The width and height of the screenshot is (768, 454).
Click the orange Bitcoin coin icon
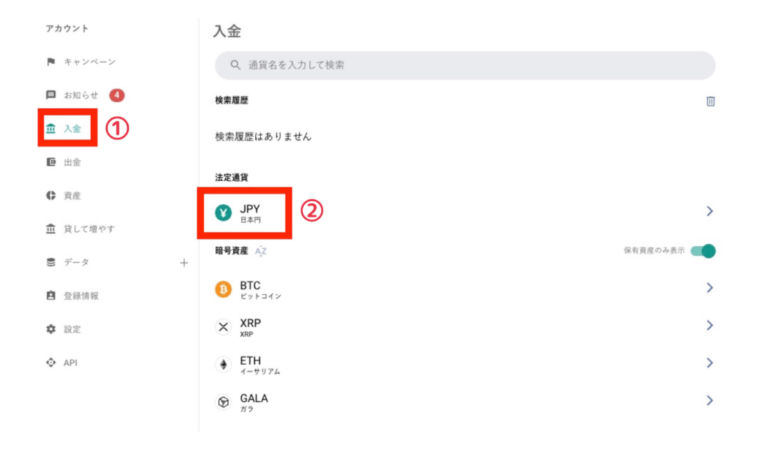[223, 289]
